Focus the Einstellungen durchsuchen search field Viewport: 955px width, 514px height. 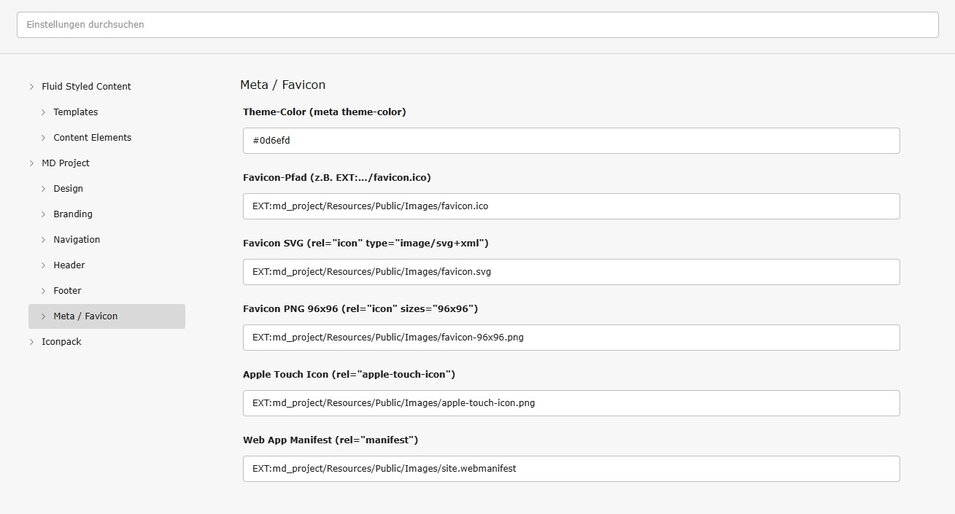pyautogui.click(x=477, y=25)
